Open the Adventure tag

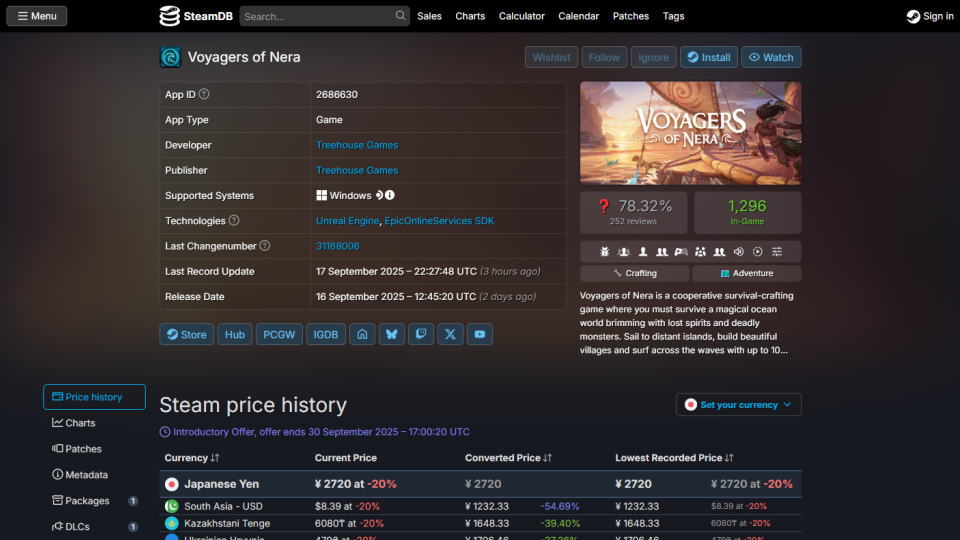[x=747, y=273]
